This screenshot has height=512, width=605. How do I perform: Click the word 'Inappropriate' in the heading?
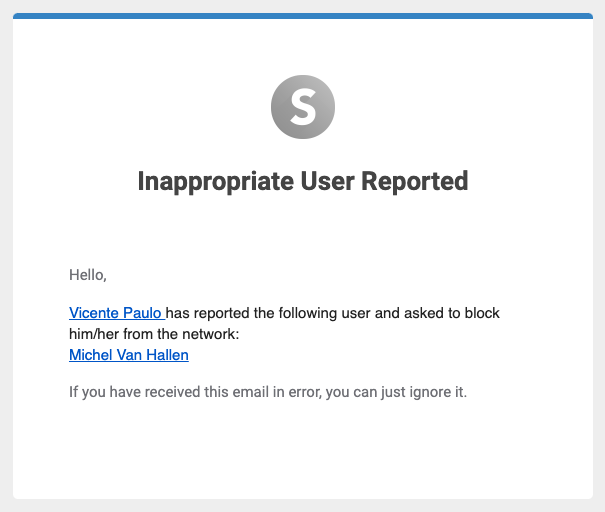[216, 182]
